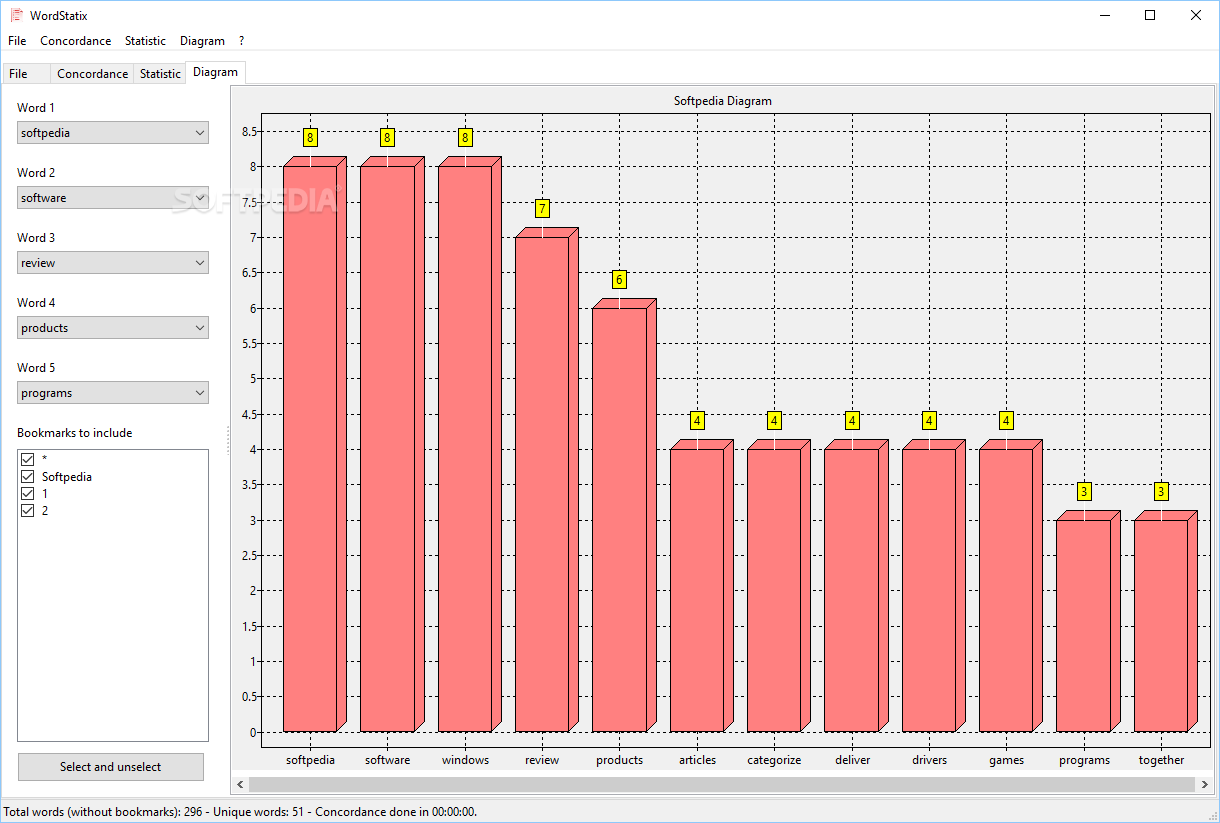Click the status bar total words text

[x=240, y=812]
